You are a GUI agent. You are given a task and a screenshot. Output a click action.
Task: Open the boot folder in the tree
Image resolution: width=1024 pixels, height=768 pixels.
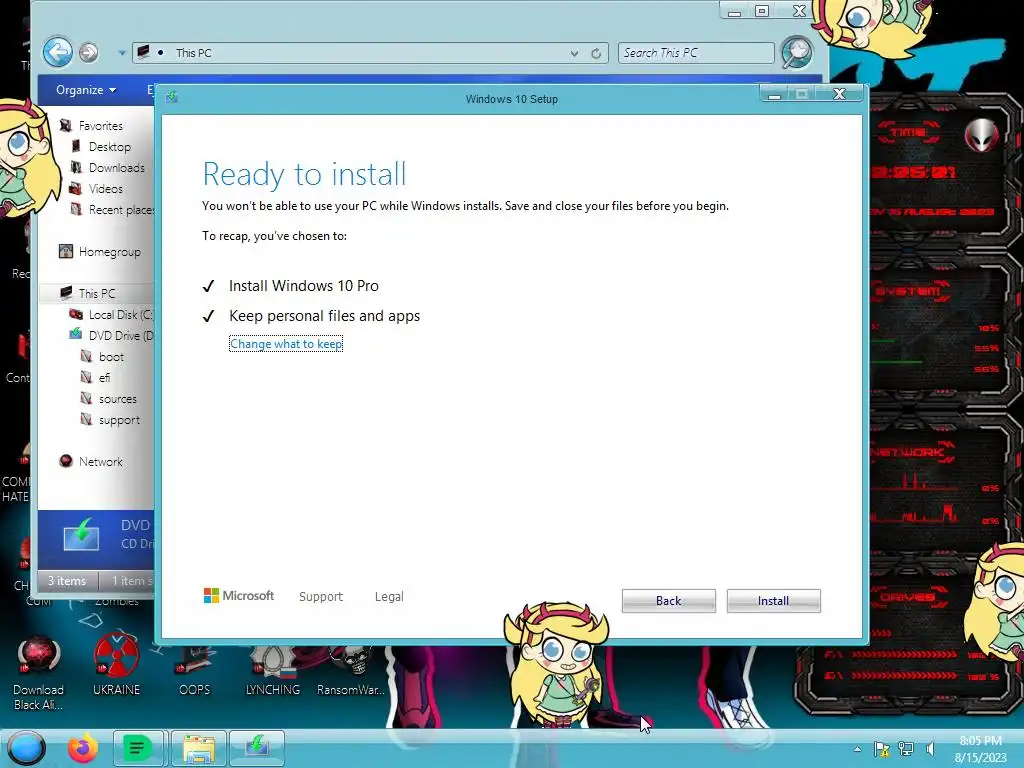111,357
